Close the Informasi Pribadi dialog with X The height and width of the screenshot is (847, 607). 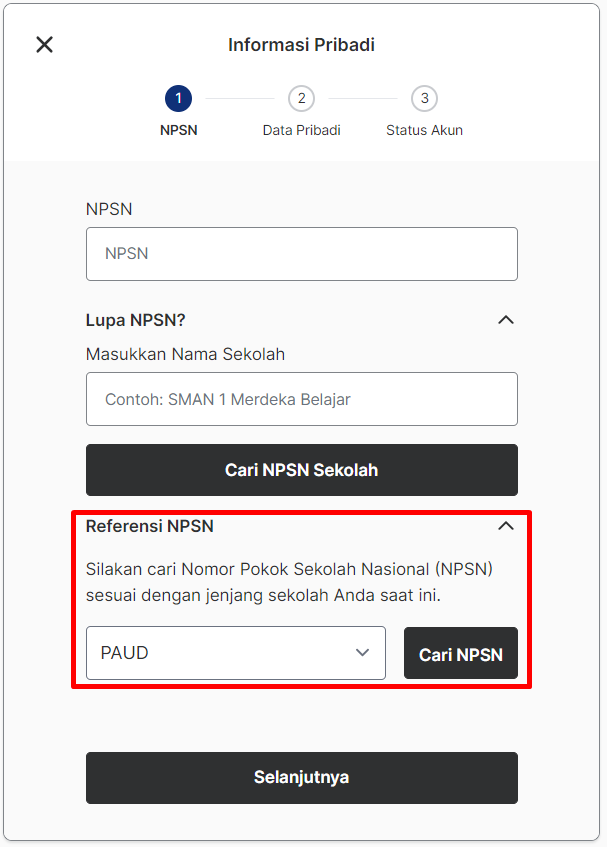pyautogui.click(x=44, y=44)
